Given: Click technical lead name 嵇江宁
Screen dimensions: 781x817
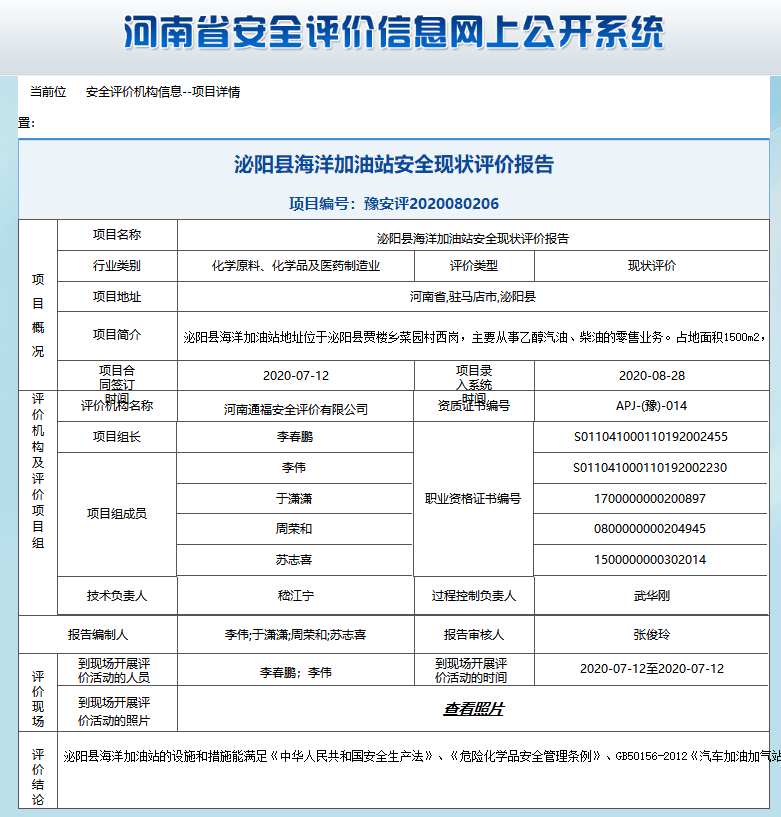Looking at the screenshot, I should [296, 596].
